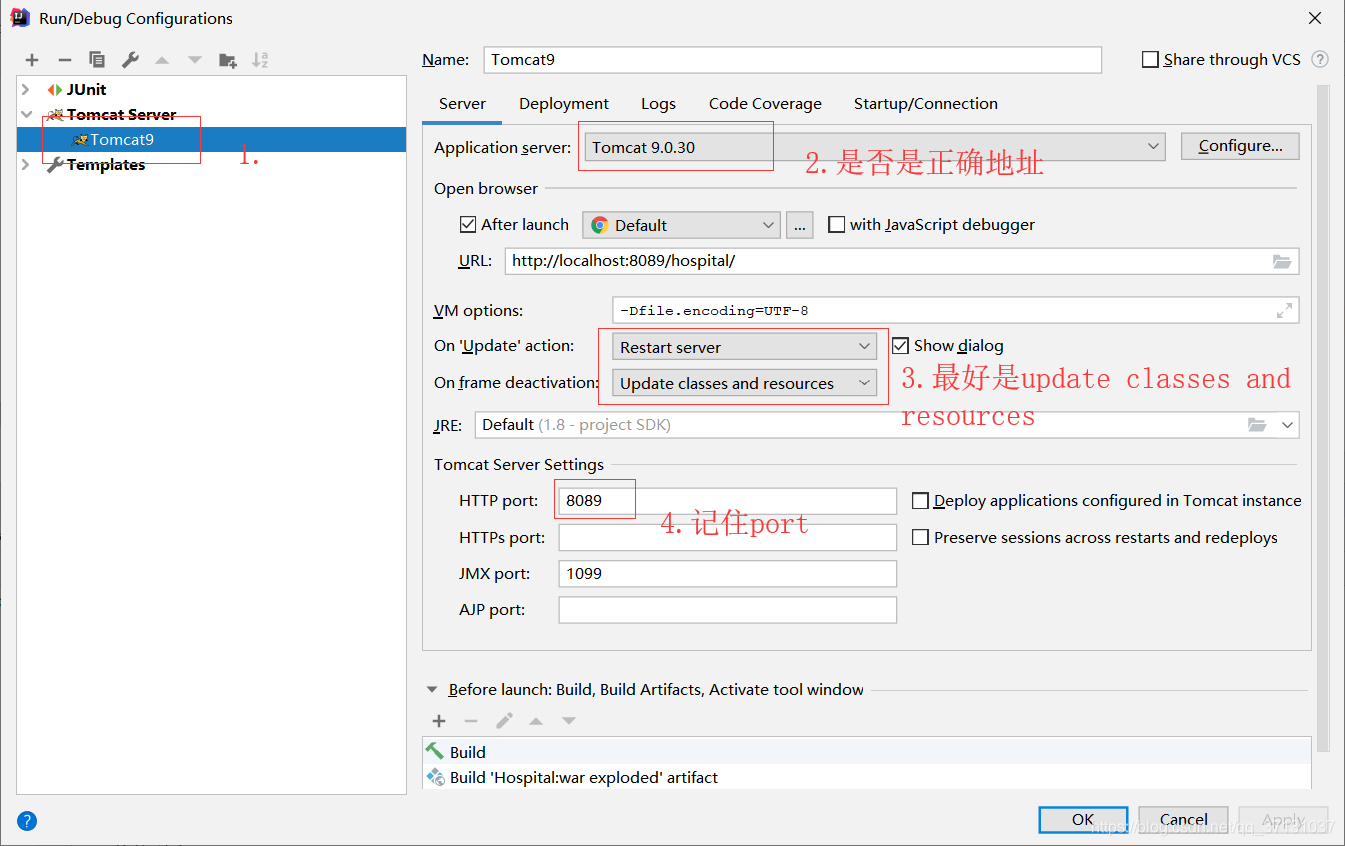The image size is (1345, 846).
Task: Close the Run/Debug Configurations dialog
Action: [x=1316, y=18]
